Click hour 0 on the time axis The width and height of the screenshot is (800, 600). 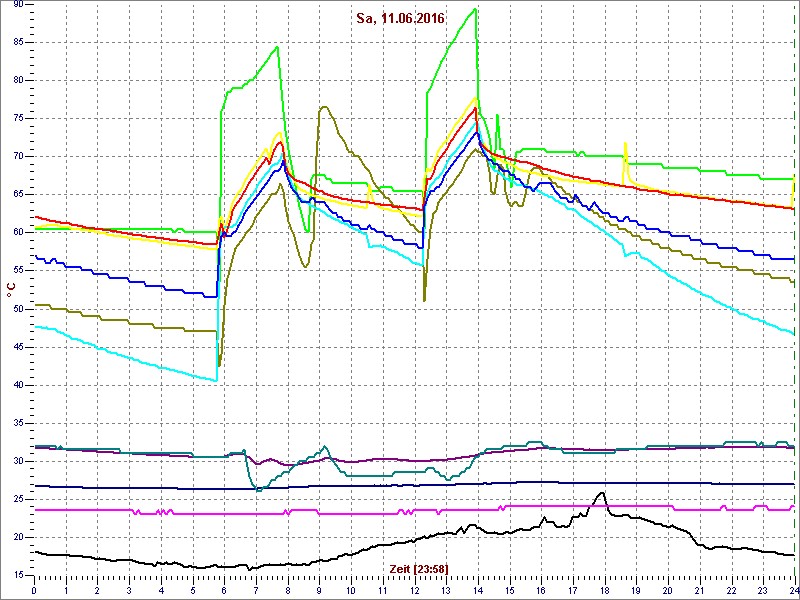tap(34, 588)
